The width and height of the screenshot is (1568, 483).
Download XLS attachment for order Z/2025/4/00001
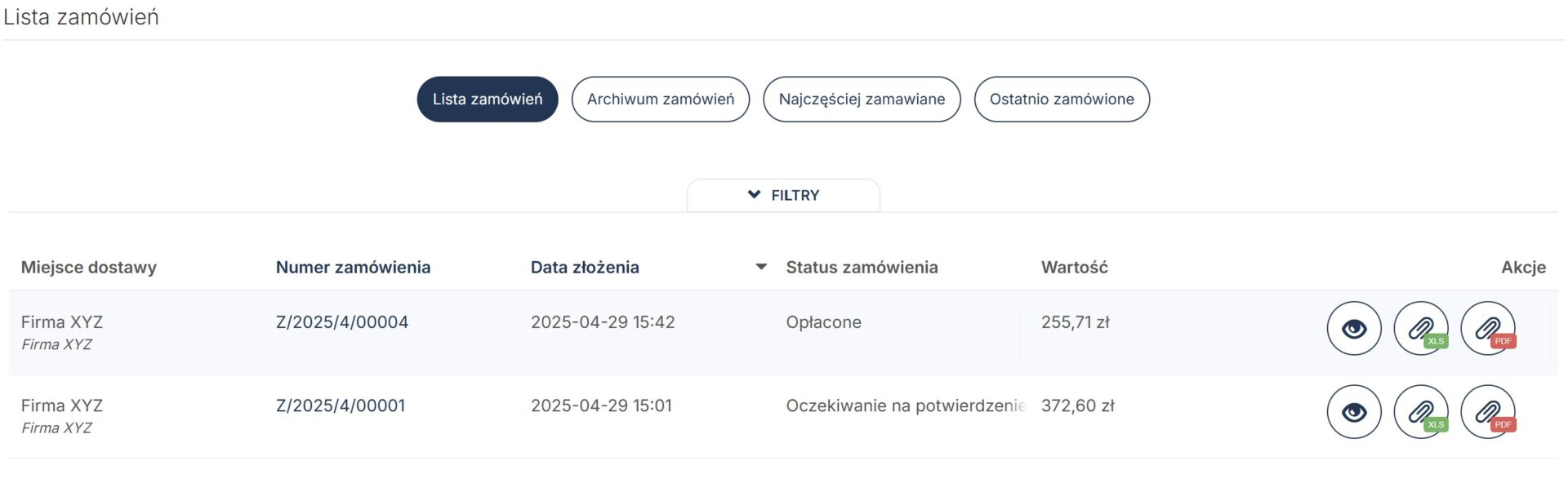1421,412
